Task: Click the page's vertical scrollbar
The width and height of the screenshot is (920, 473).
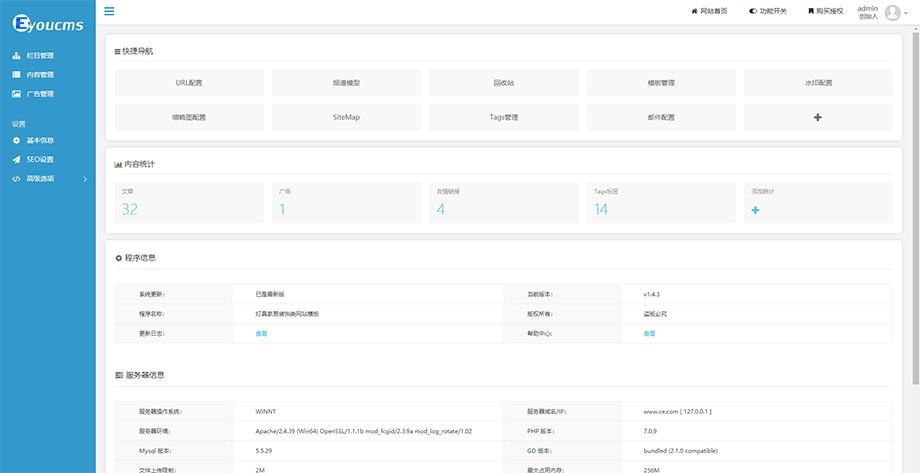Action: (x=914, y=200)
